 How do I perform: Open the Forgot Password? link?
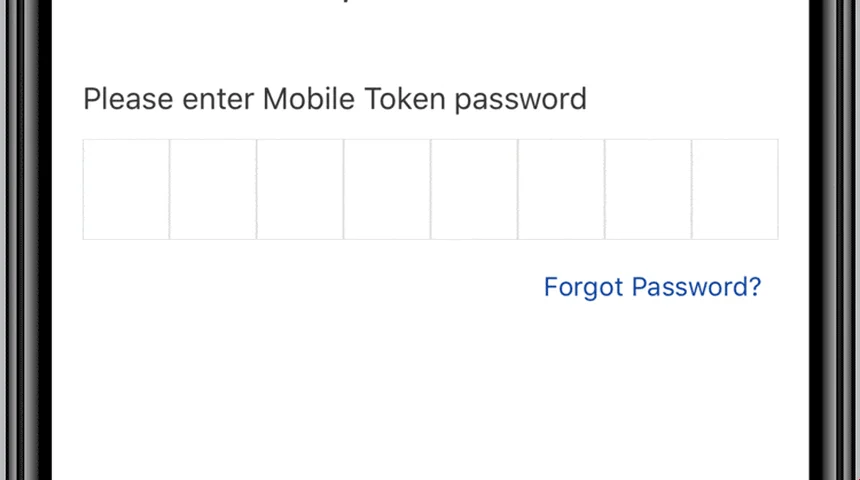click(652, 287)
